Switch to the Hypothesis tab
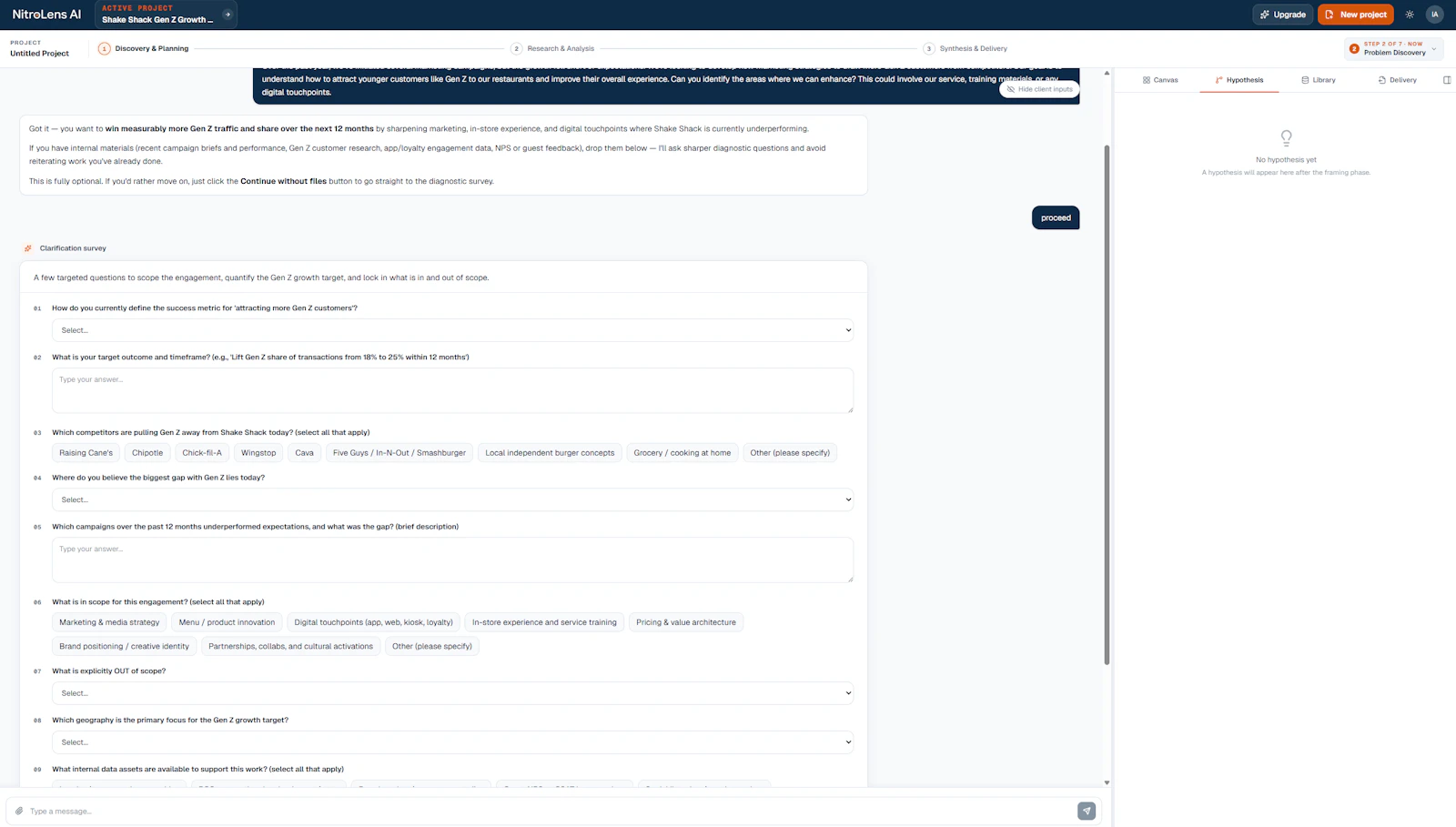1456x827 pixels. (1239, 80)
